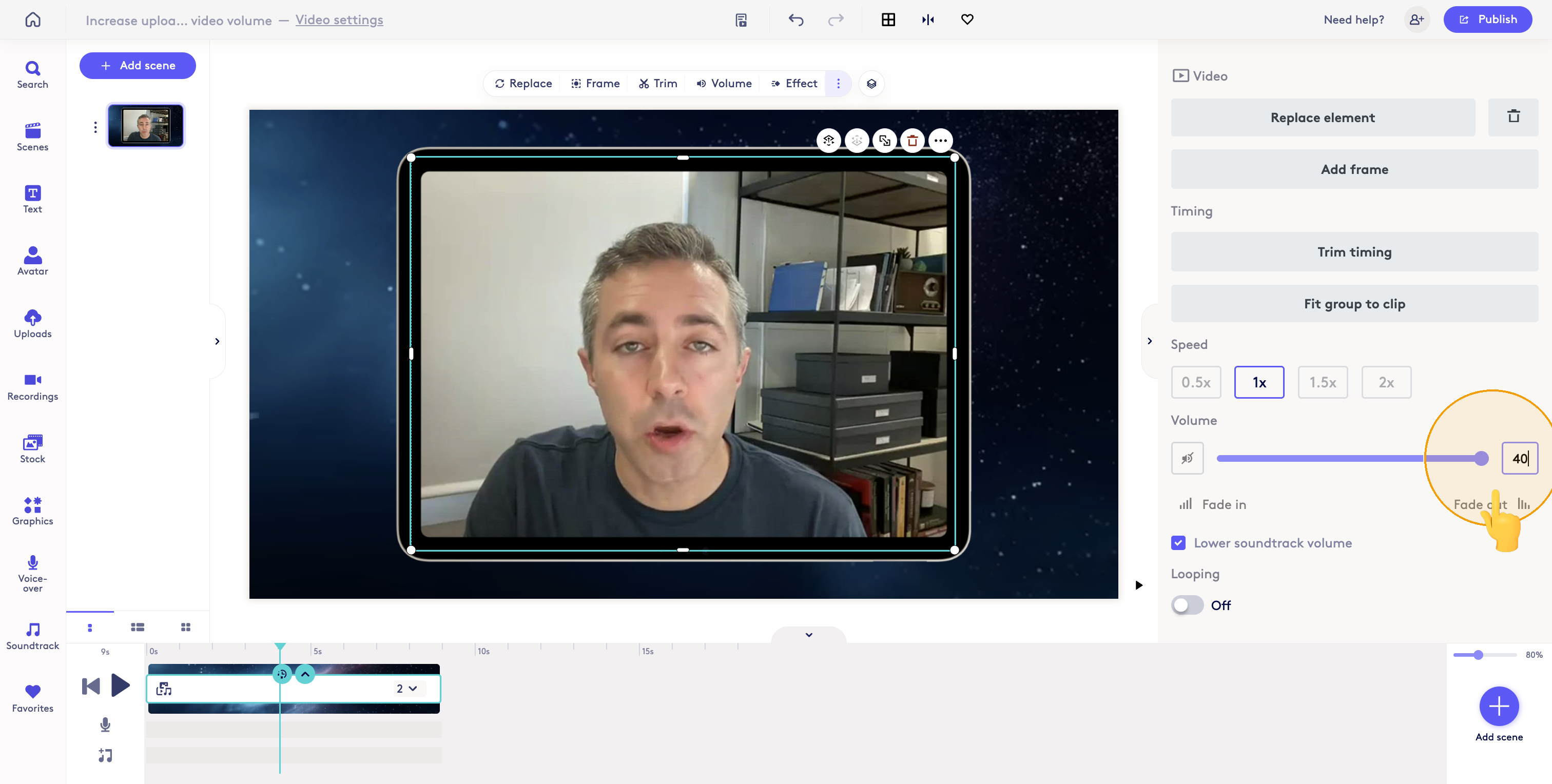Click Add frame button

1354,169
